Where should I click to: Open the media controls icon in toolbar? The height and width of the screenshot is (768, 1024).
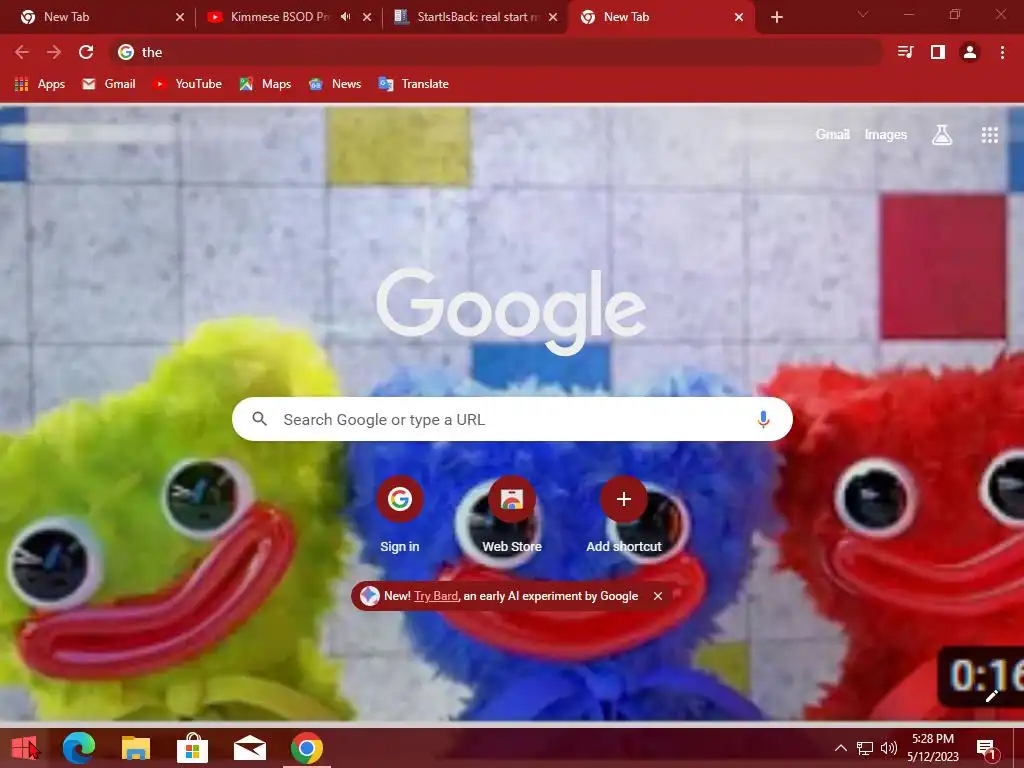(905, 52)
